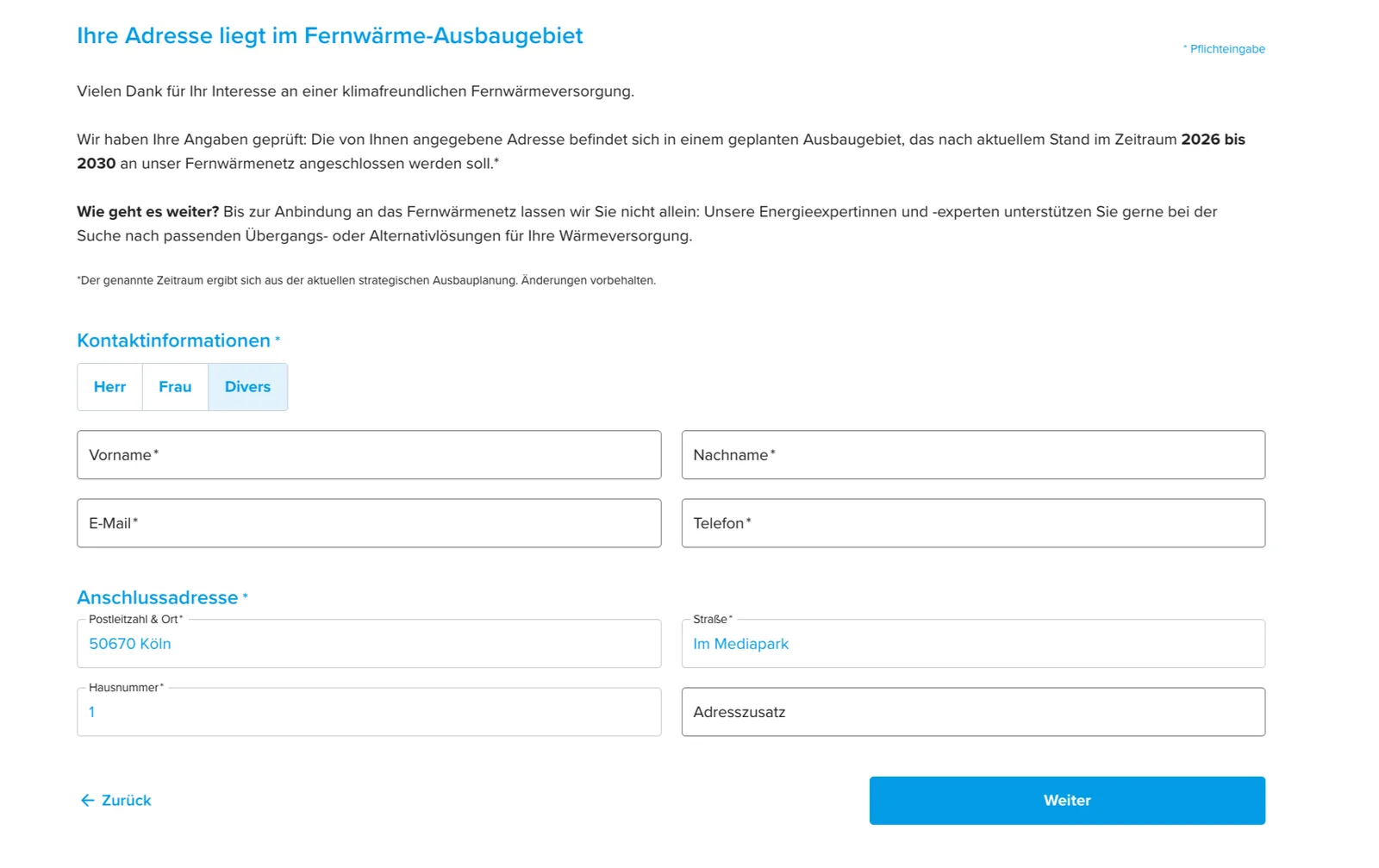Click the footnote about strategische Ausbauplanung
The height and width of the screenshot is (868, 1379).
(366, 280)
